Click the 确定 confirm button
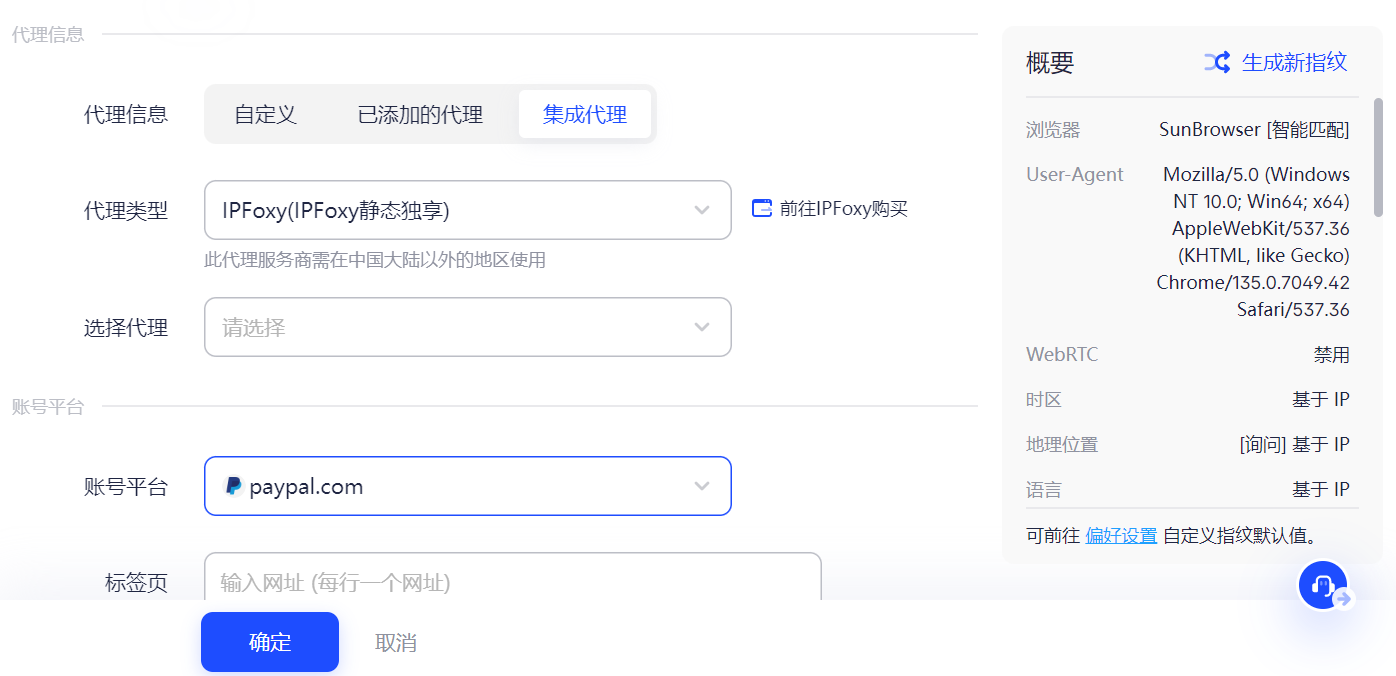This screenshot has width=1396, height=676. pyautogui.click(x=270, y=642)
